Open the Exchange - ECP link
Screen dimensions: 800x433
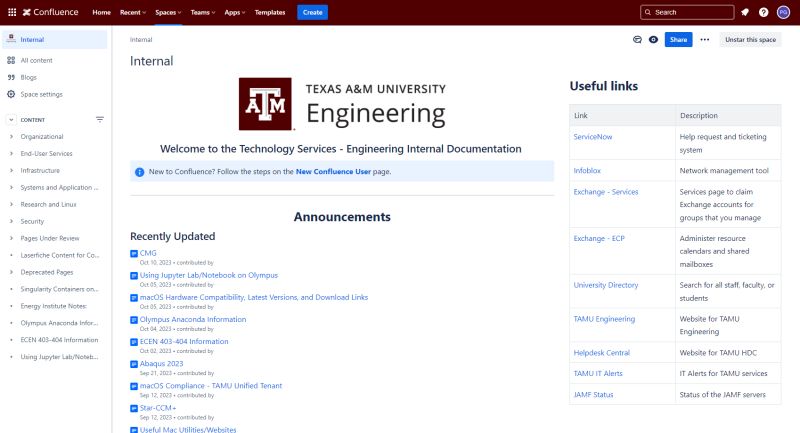[599, 238]
